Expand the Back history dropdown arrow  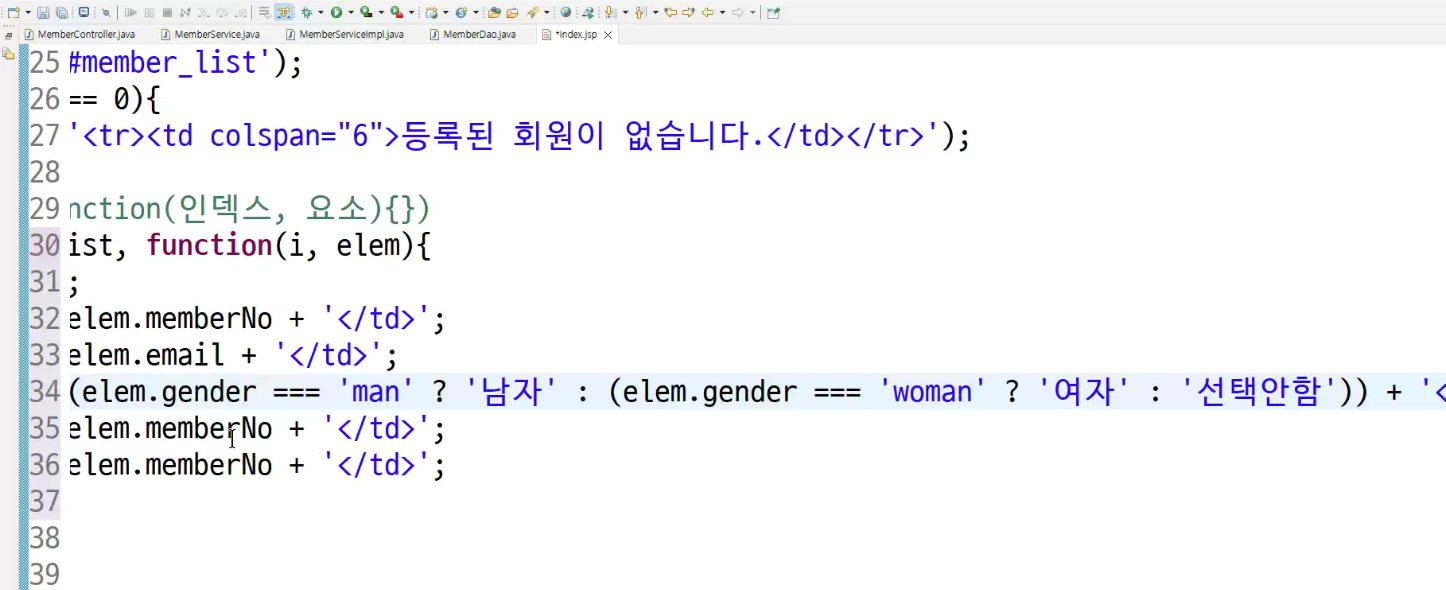[722, 13]
